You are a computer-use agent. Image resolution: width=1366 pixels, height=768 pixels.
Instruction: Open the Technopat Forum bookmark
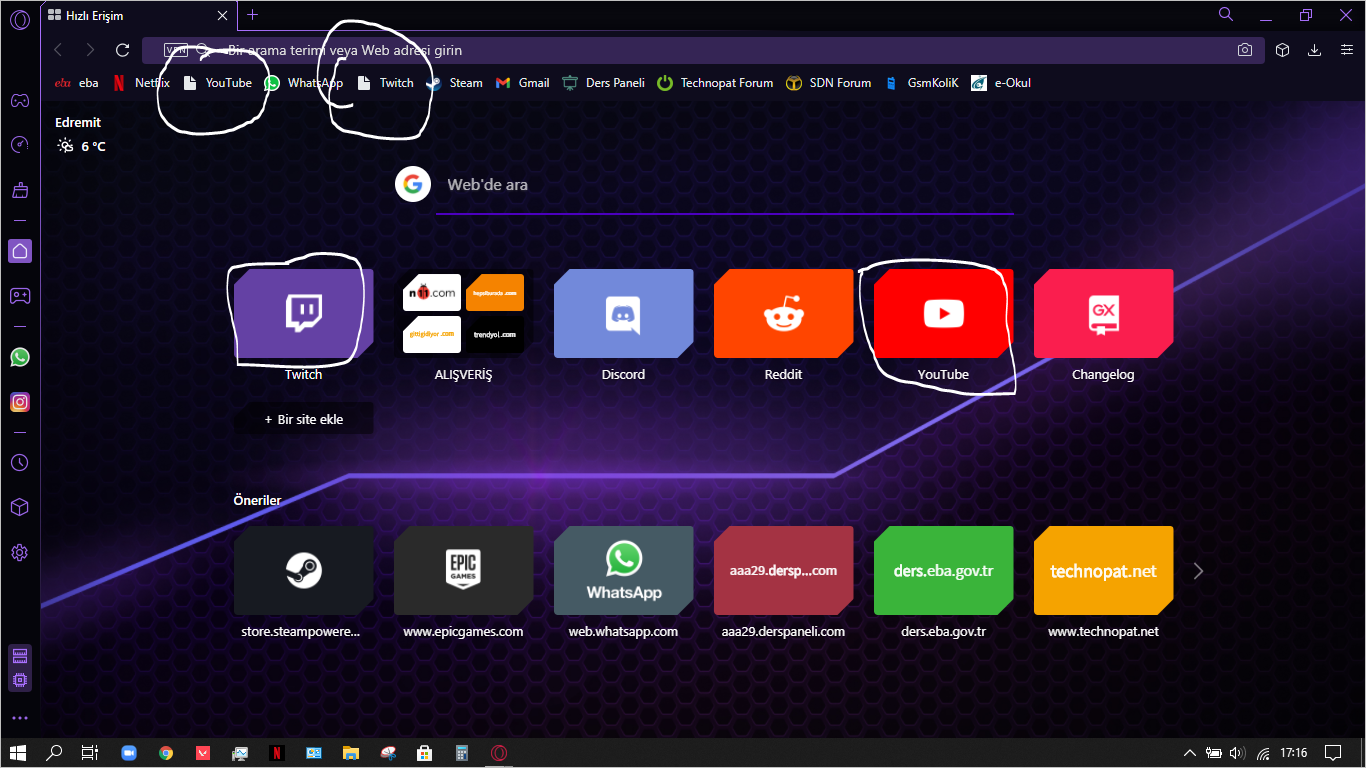point(715,83)
